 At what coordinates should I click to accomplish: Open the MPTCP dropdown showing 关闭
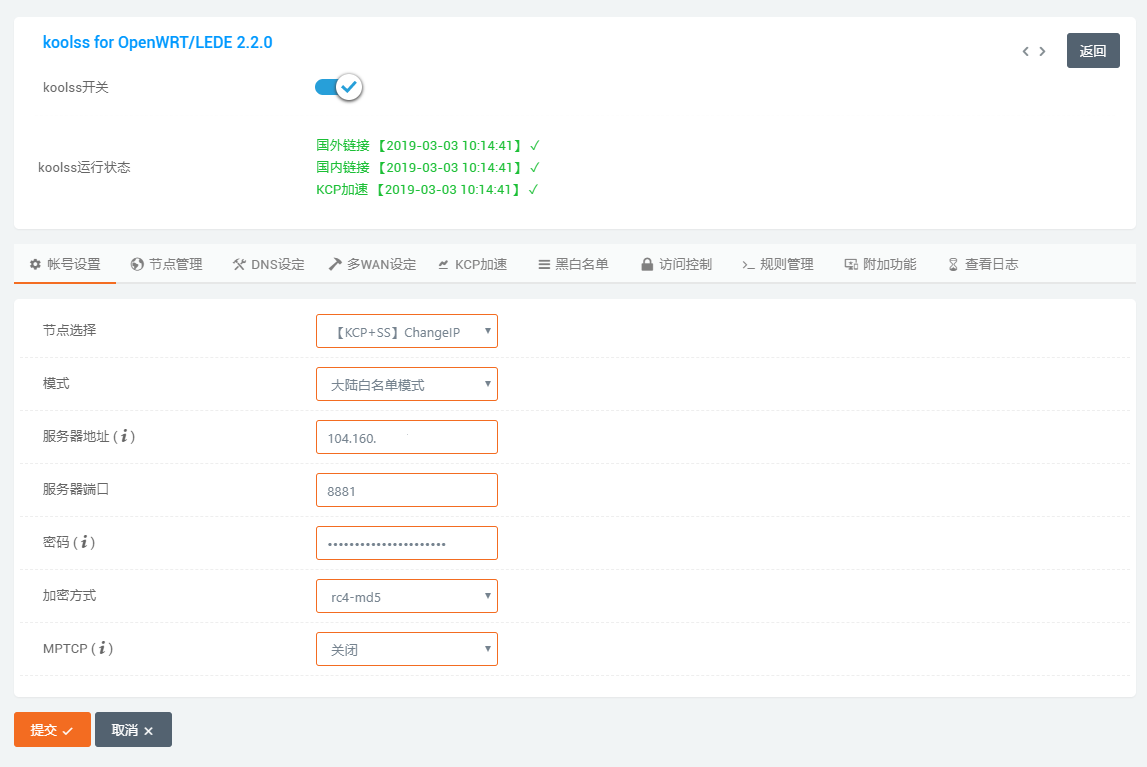tap(407, 649)
